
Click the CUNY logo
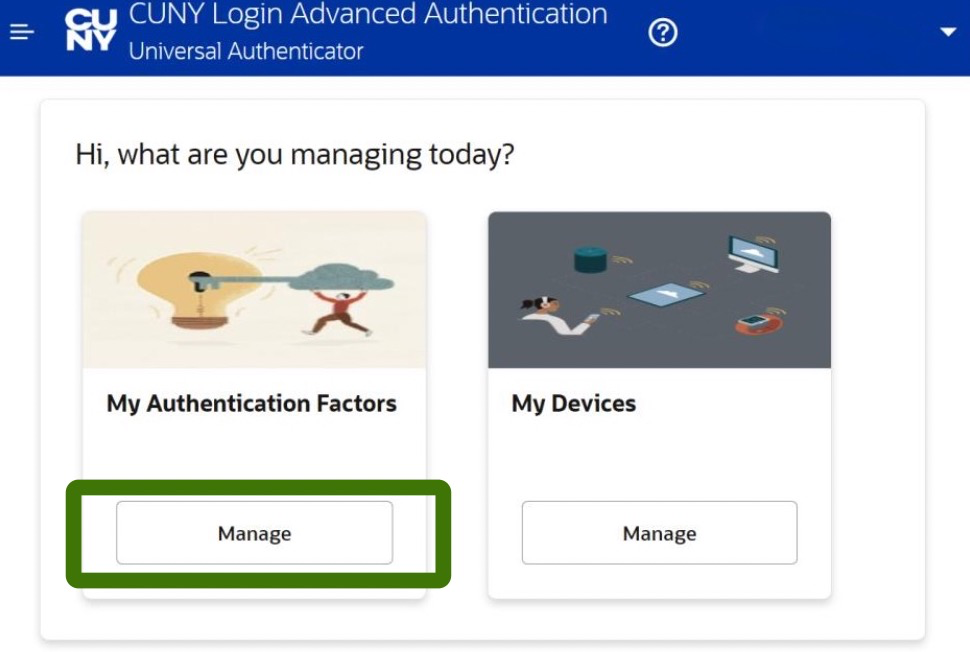(x=90, y=30)
